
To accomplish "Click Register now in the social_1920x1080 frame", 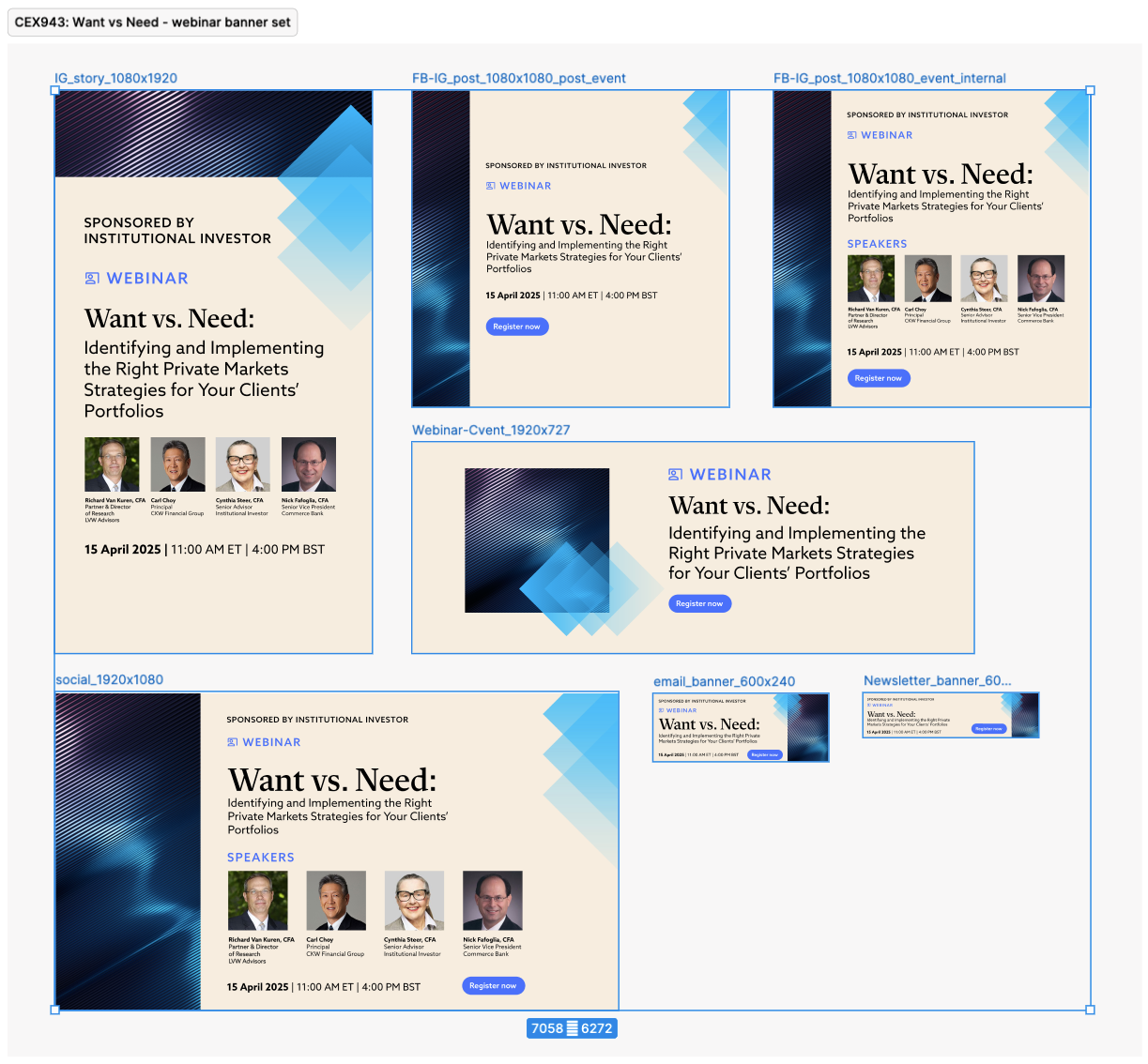I will tap(493, 985).
